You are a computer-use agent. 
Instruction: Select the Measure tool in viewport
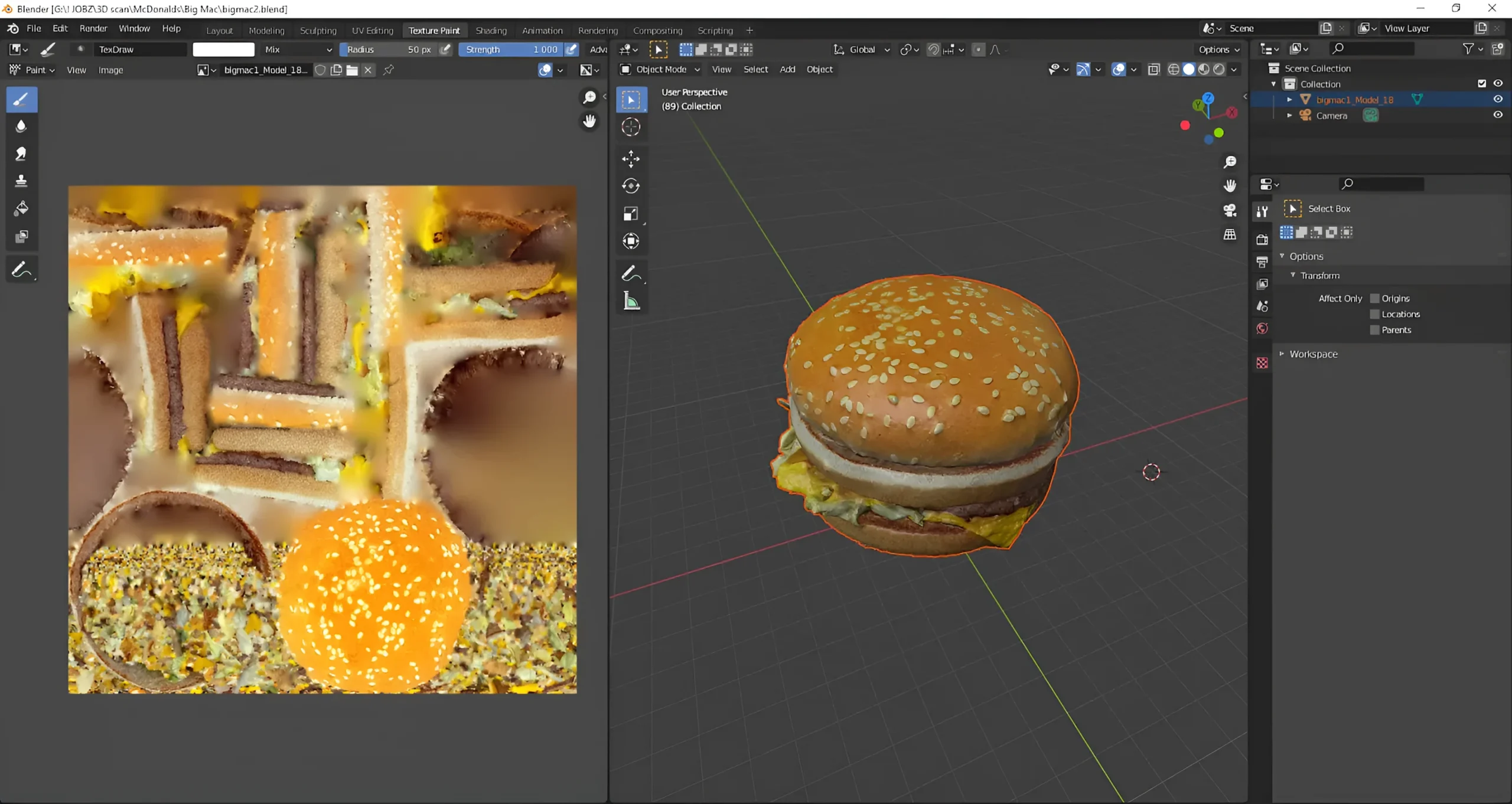pyautogui.click(x=631, y=302)
